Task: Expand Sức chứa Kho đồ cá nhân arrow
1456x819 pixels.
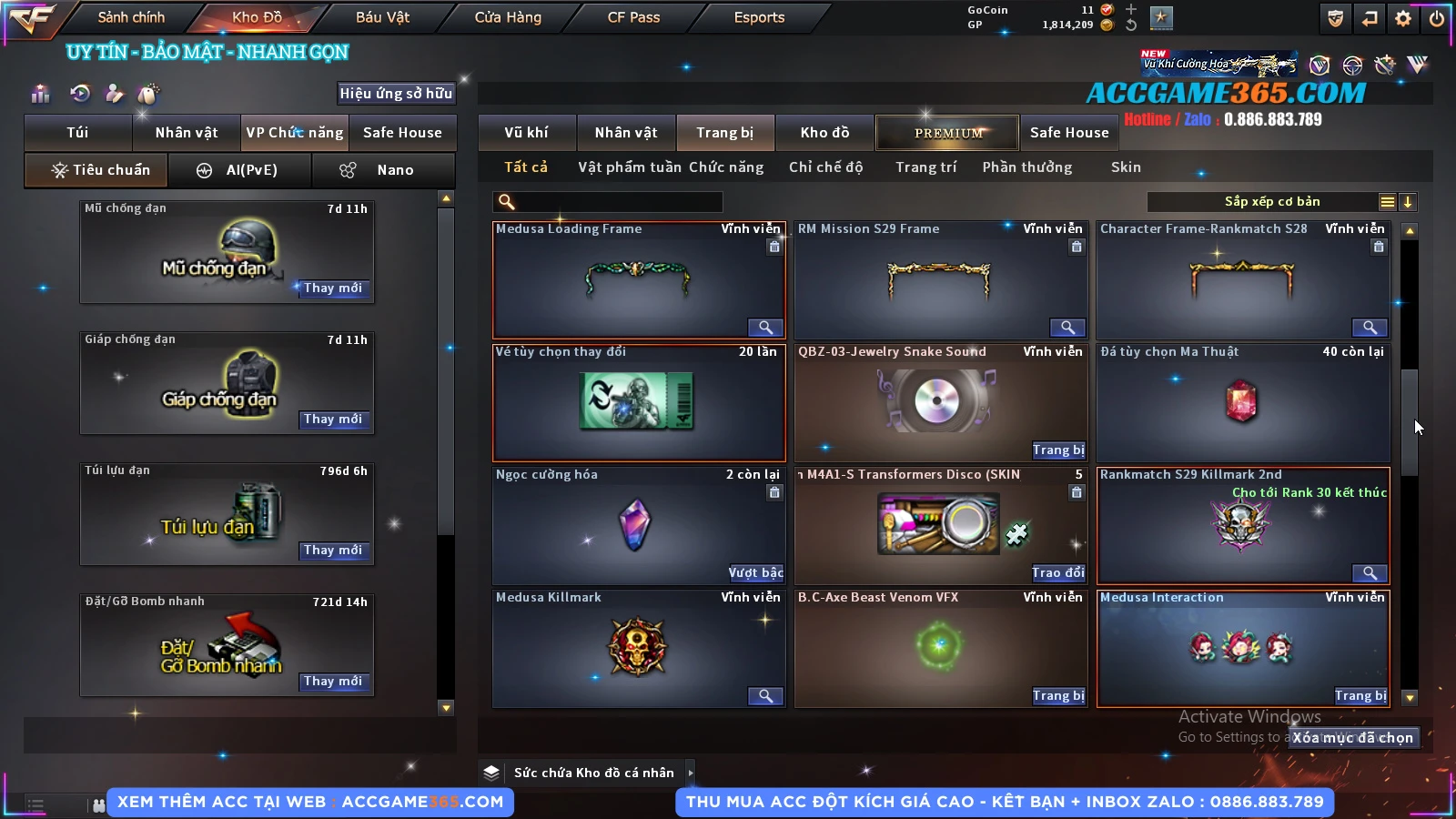Action: (x=691, y=773)
